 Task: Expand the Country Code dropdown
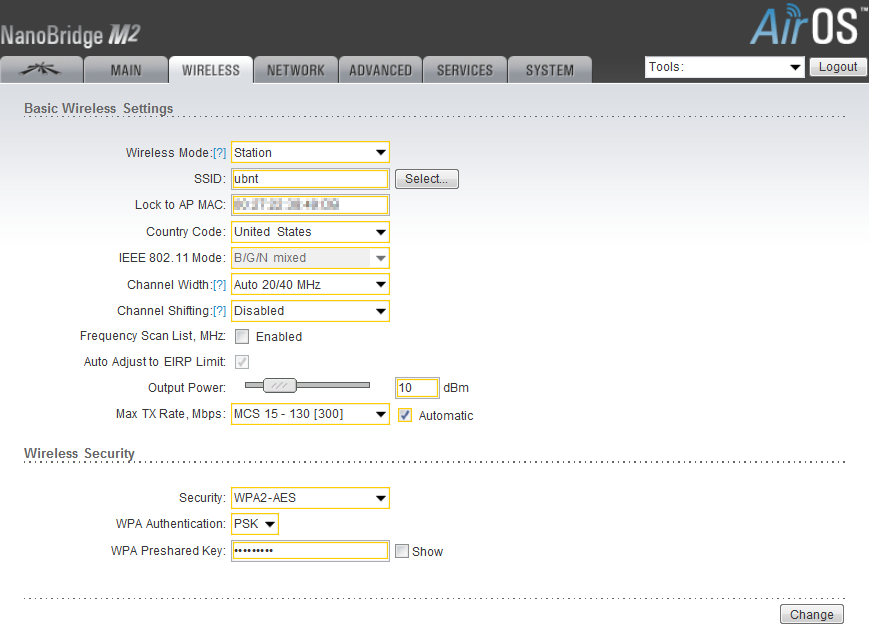coord(310,232)
